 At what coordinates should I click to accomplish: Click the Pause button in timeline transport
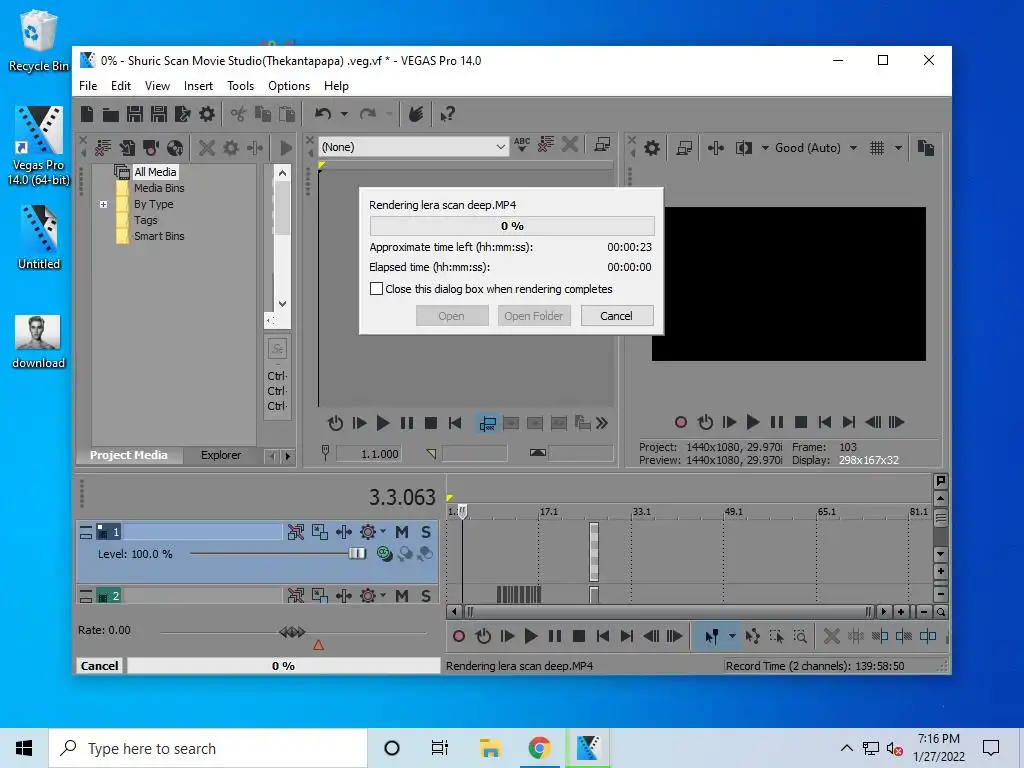[554, 636]
